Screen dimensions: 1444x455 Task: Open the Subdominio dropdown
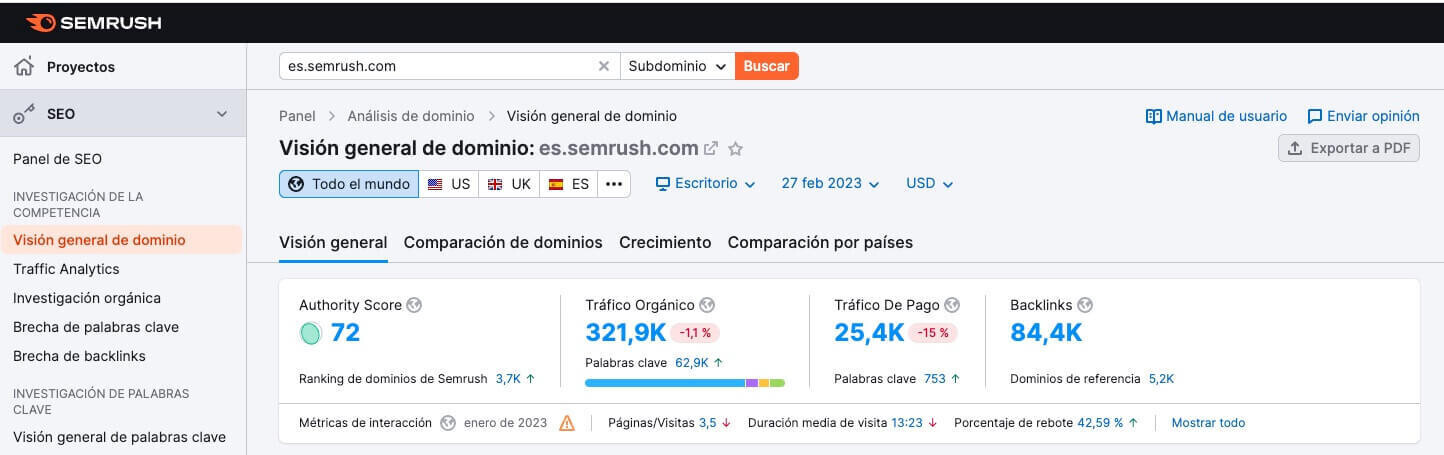click(677, 66)
